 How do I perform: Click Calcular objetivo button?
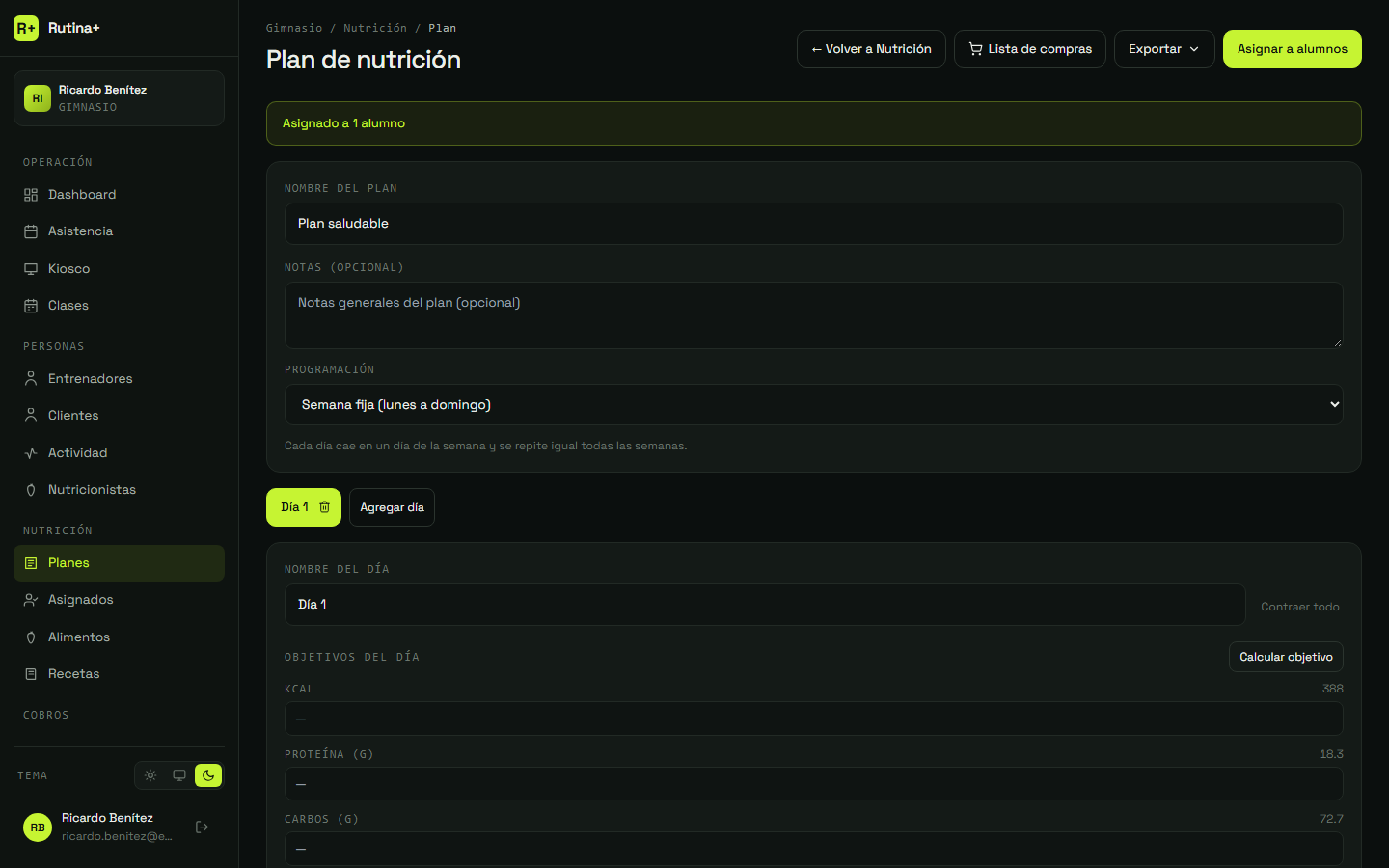[1286, 657]
